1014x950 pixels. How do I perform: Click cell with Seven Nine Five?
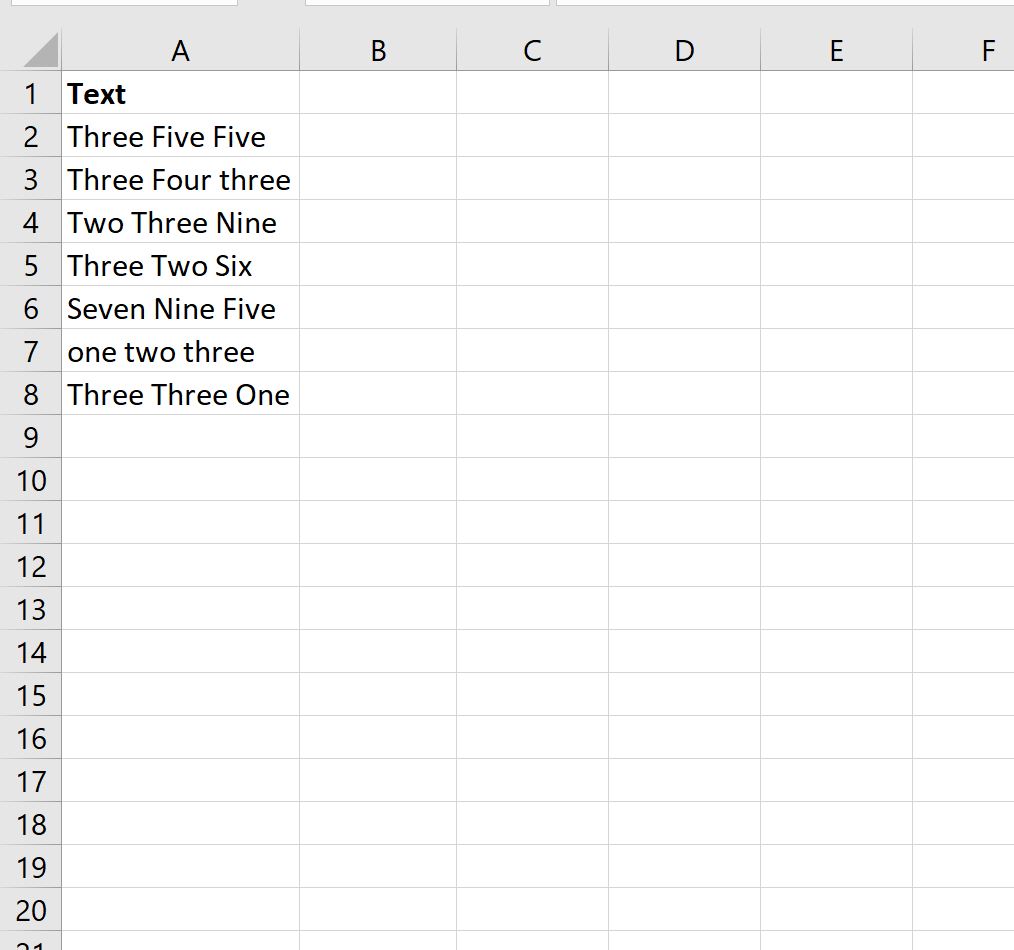[180, 307]
